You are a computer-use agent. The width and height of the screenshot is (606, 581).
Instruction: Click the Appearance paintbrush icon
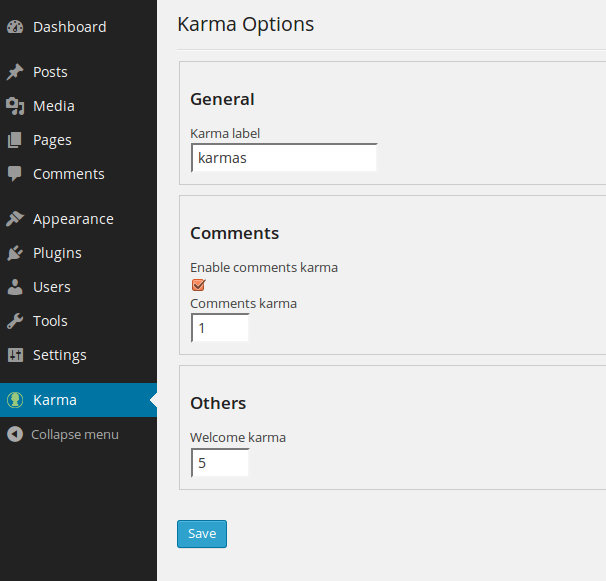pyautogui.click(x=15, y=219)
